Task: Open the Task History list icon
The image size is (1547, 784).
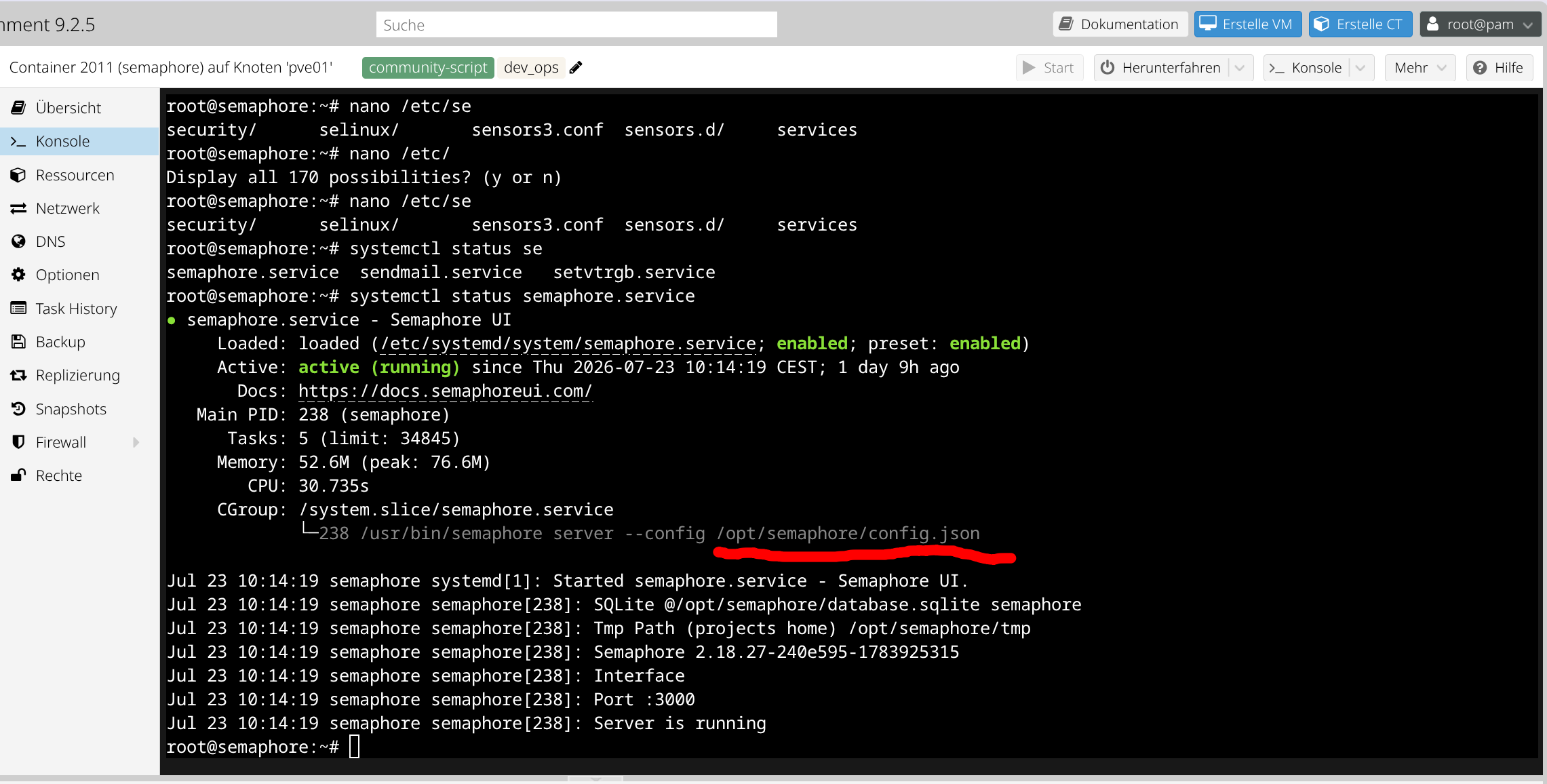Action: click(x=18, y=309)
